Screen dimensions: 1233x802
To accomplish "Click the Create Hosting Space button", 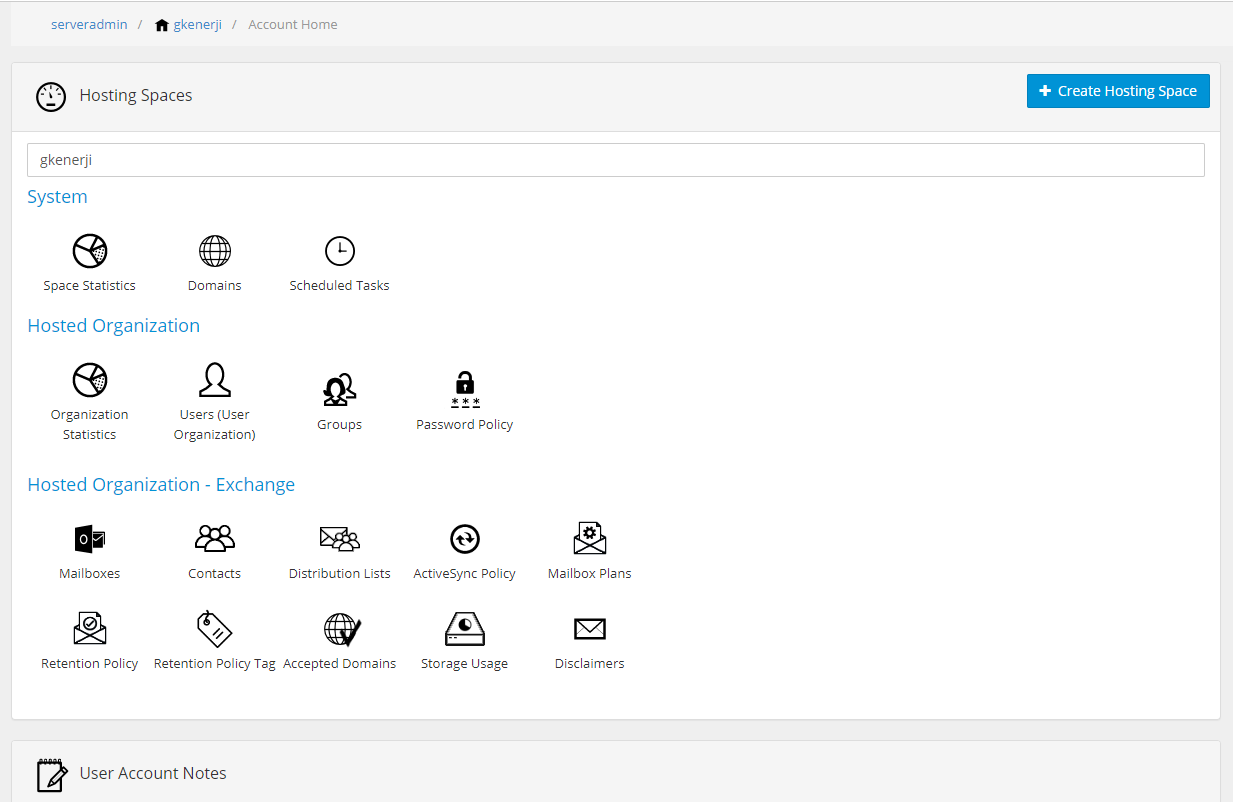I will click(x=1118, y=91).
